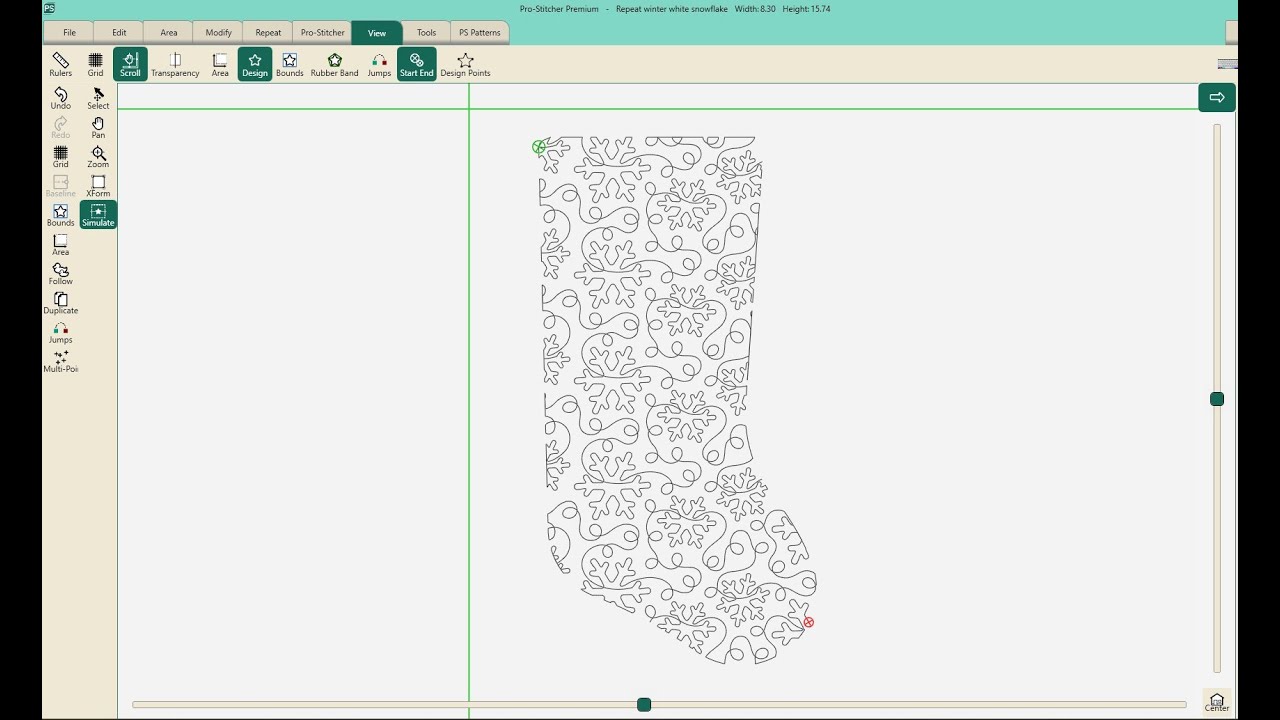Click the Multi-Point icon
This screenshot has height=720, width=1280.
pyautogui.click(x=61, y=361)
